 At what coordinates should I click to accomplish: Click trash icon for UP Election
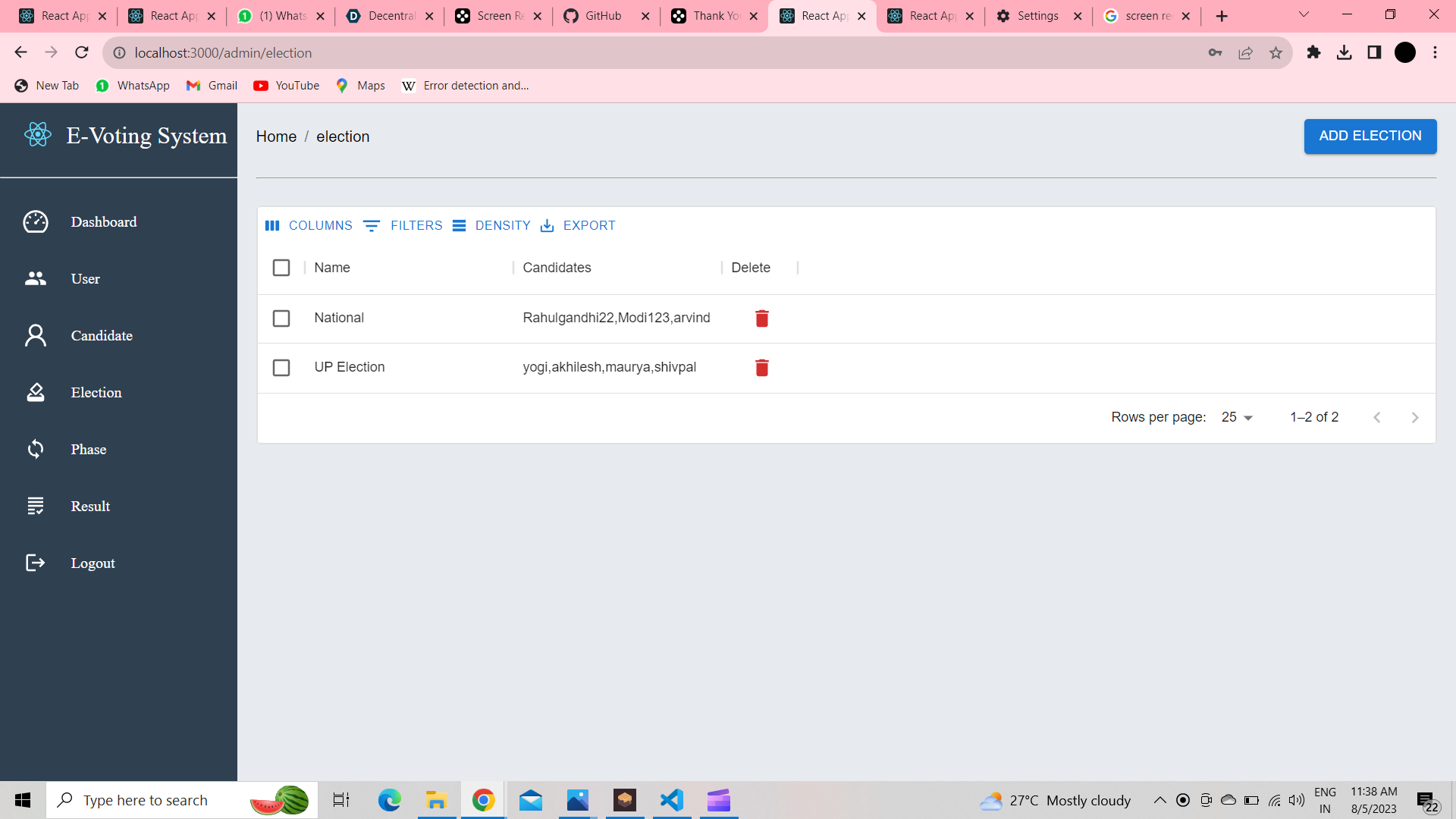click(761, 368)
